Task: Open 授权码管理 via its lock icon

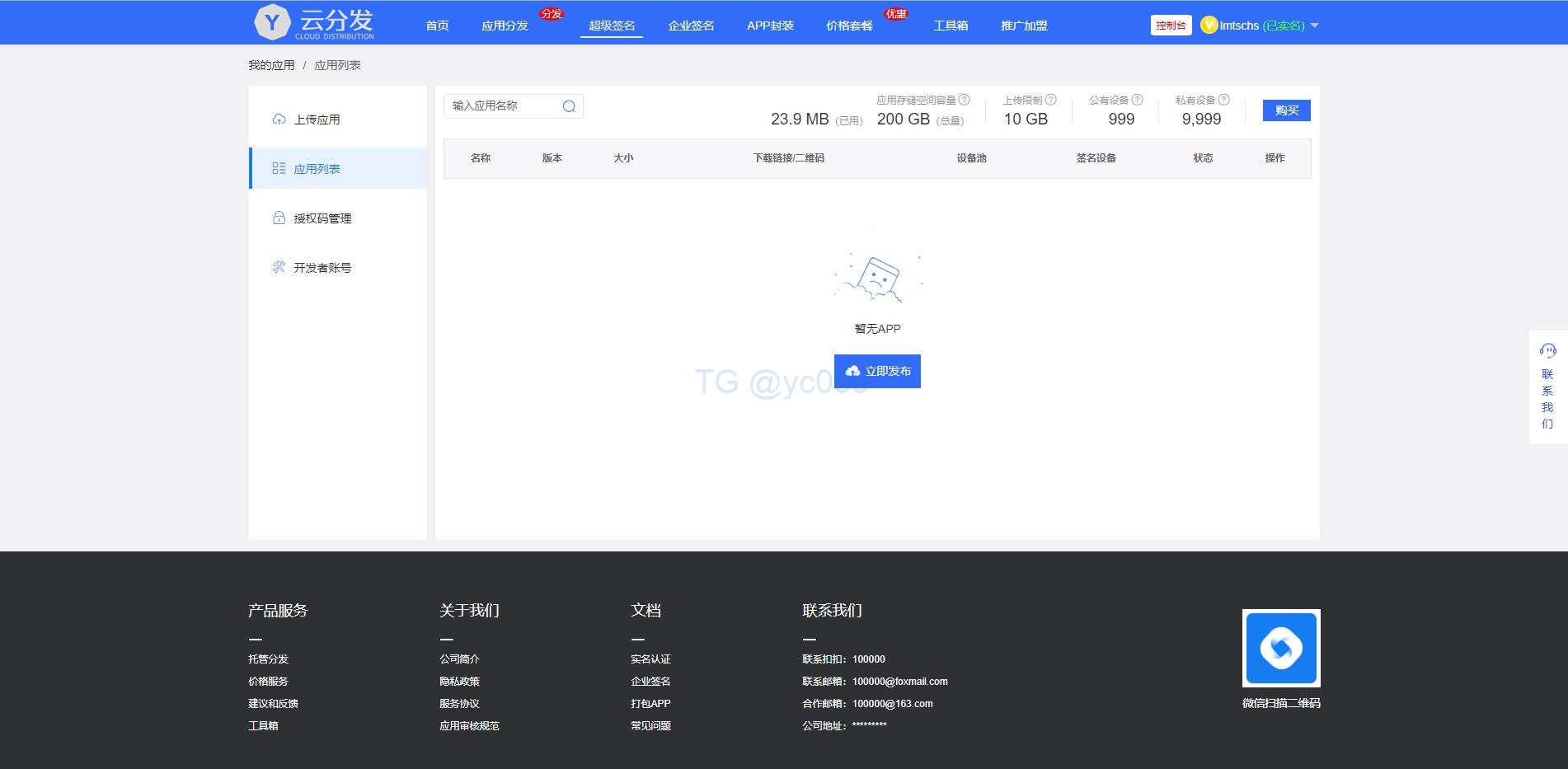Action: pos(278,218)
